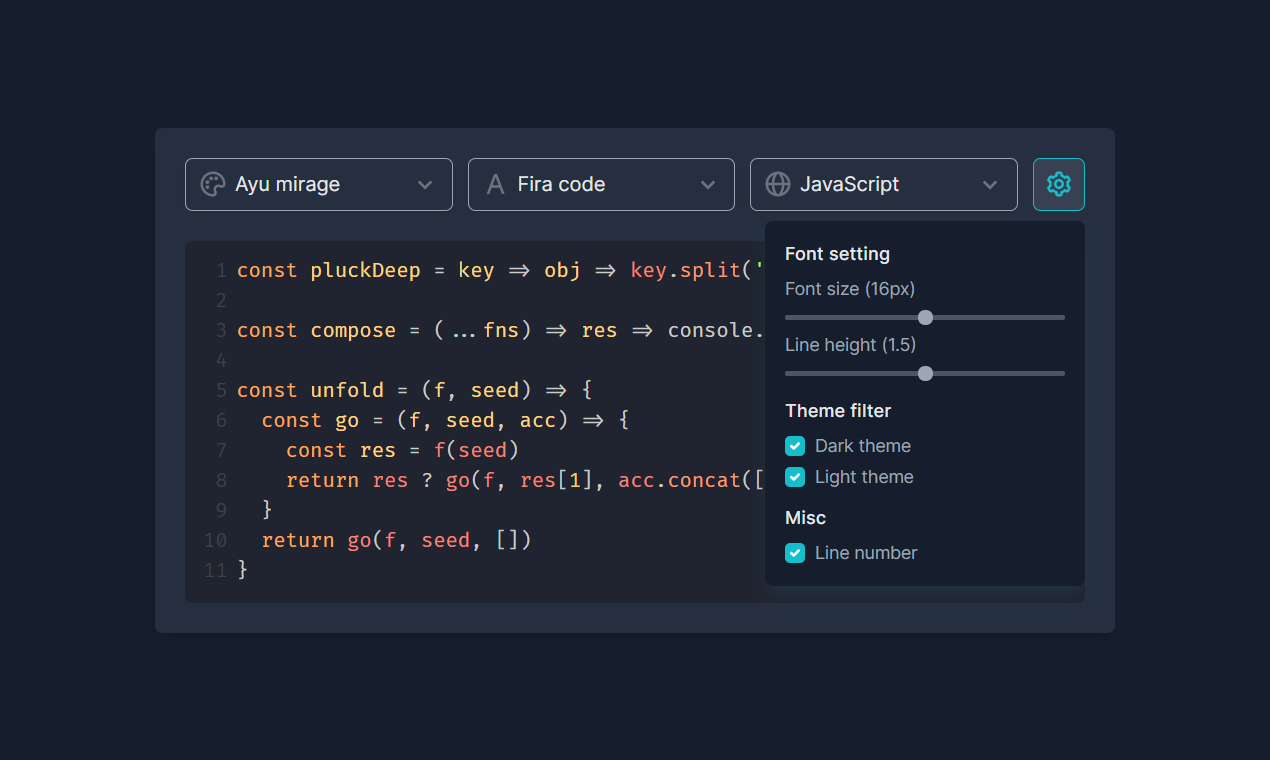Click the Misc section label
This screenshot has width=1270, height=760.
tap(805, 517)
